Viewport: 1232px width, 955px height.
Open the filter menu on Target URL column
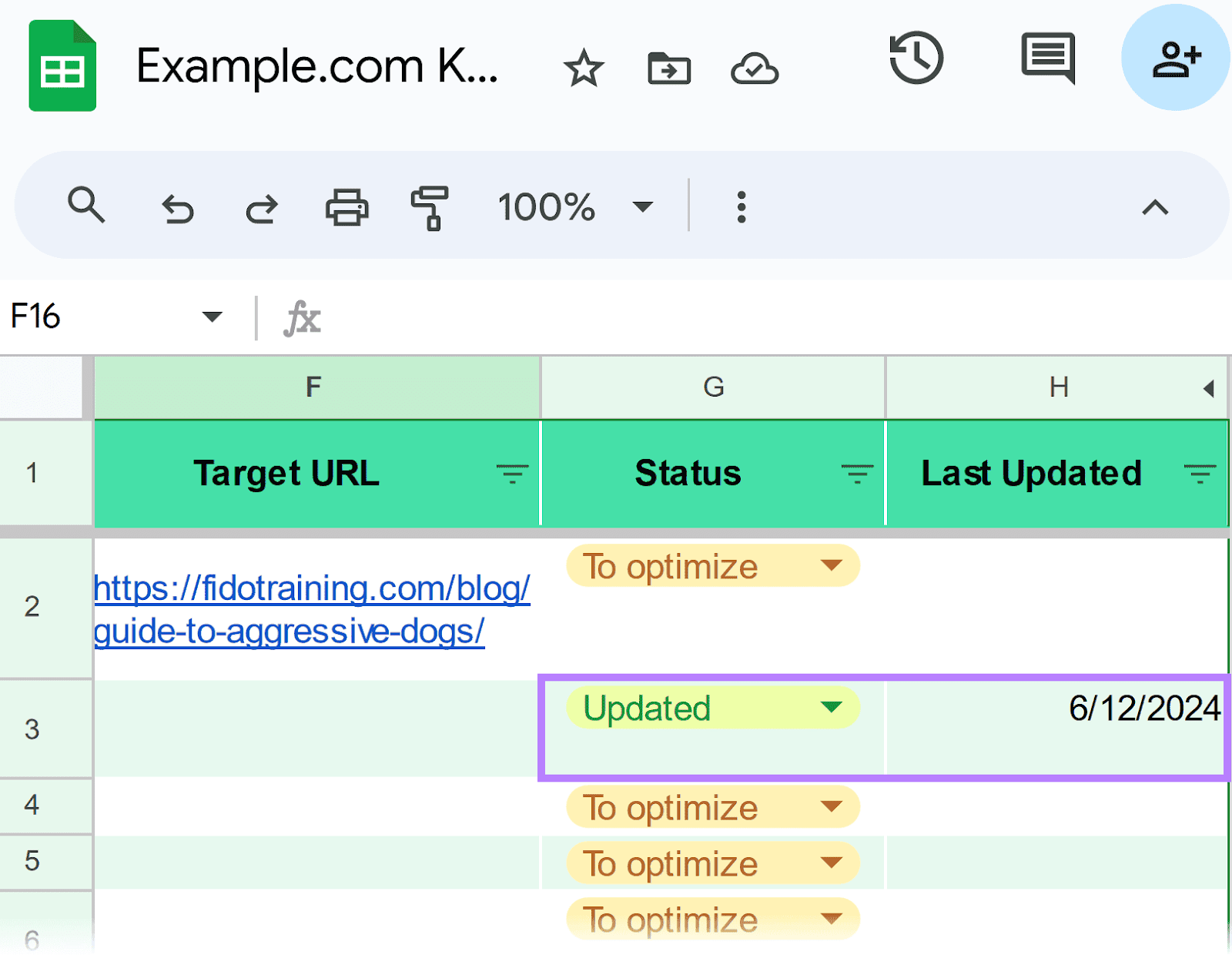click(512, 474)
